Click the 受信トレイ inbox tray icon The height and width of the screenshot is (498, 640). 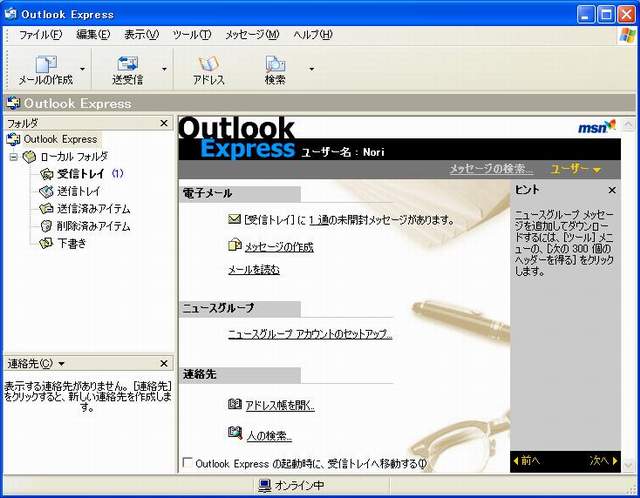(47, 174)
